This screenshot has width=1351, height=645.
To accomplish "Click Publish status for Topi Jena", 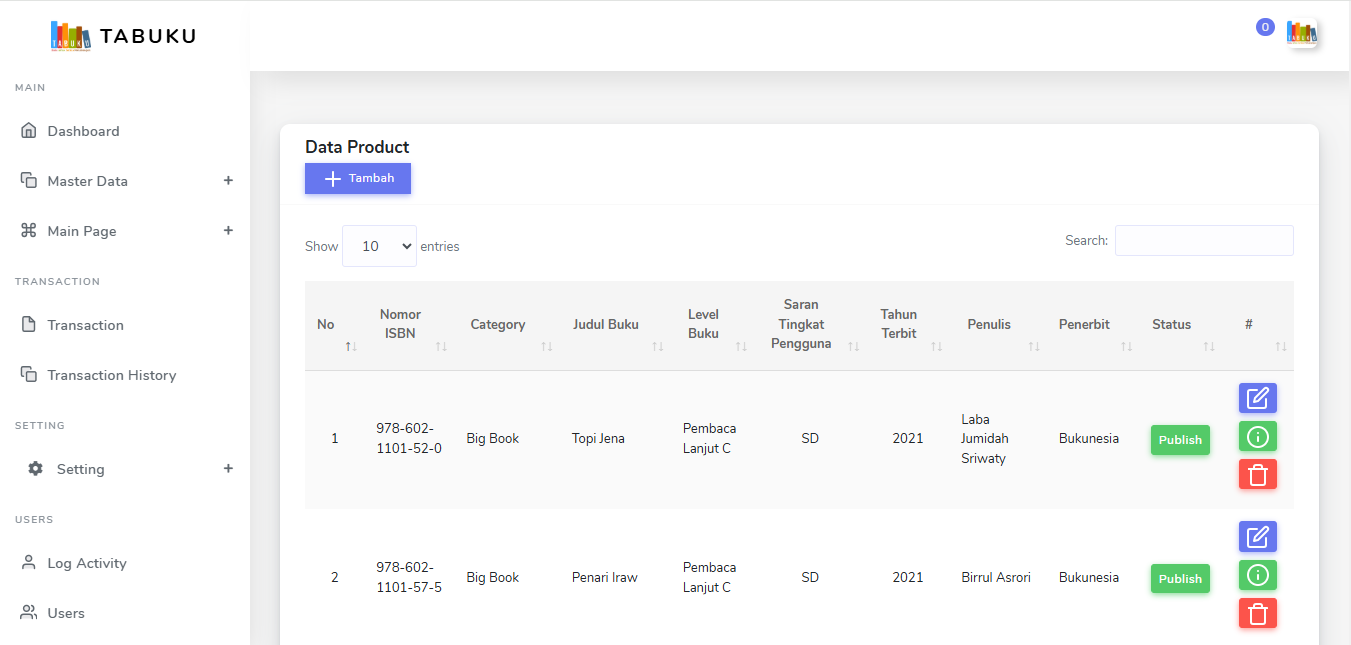I will [1180, 440].
